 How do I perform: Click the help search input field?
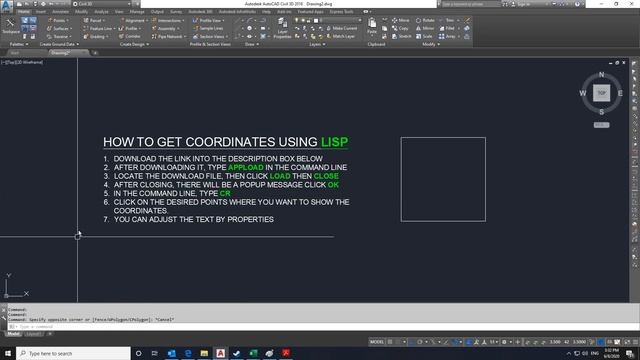(471, 4)
